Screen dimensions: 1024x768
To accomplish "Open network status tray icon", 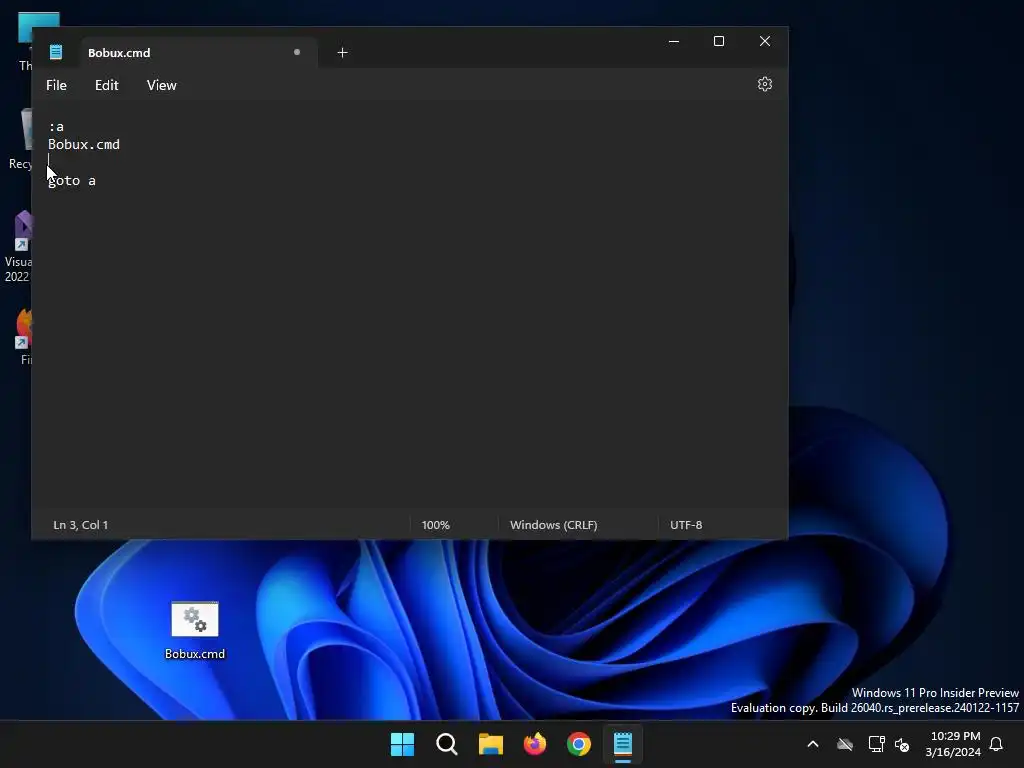I will (876, 744).
